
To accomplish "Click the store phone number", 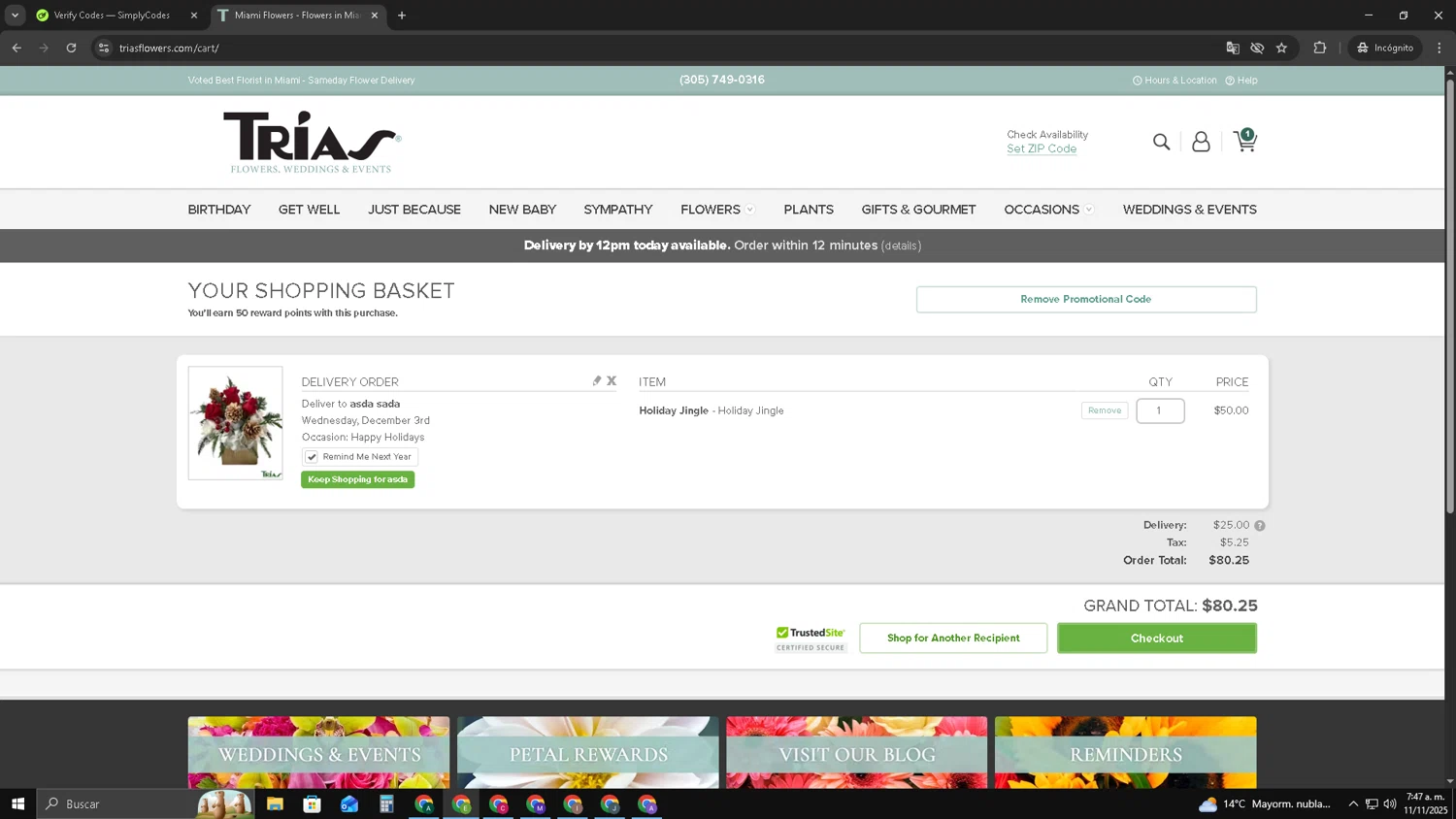I will tap(722, 80).
